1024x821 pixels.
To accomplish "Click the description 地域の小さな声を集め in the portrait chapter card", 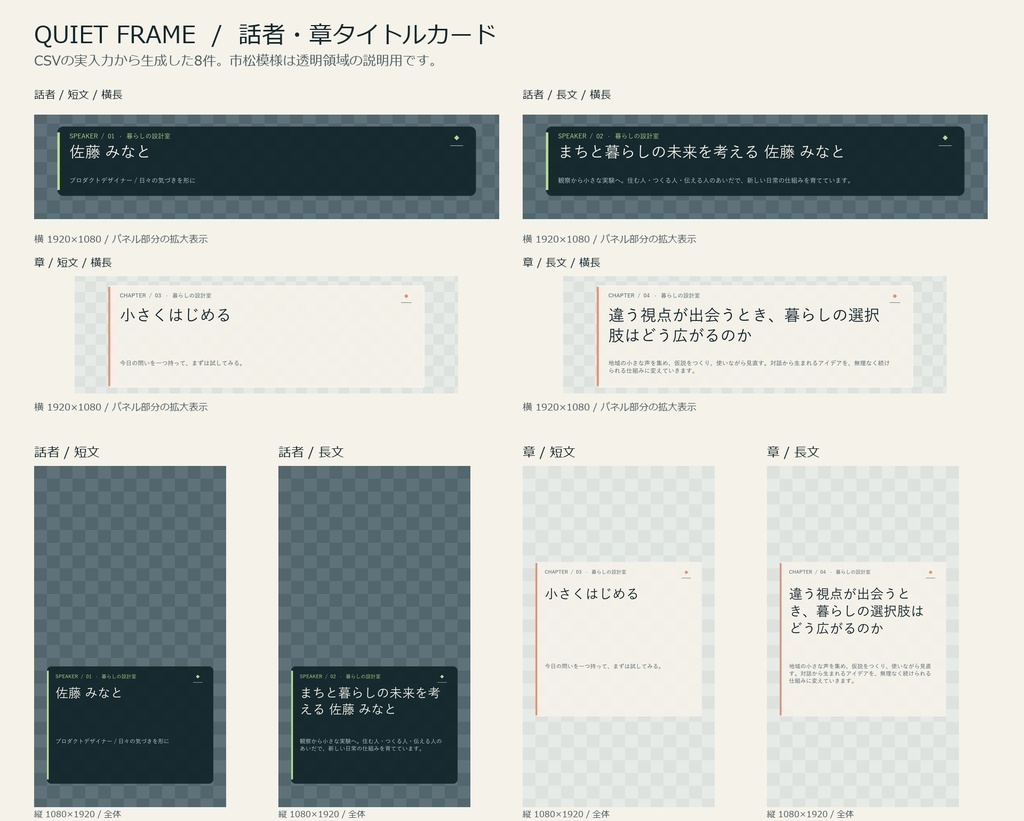I will (860, 673).
